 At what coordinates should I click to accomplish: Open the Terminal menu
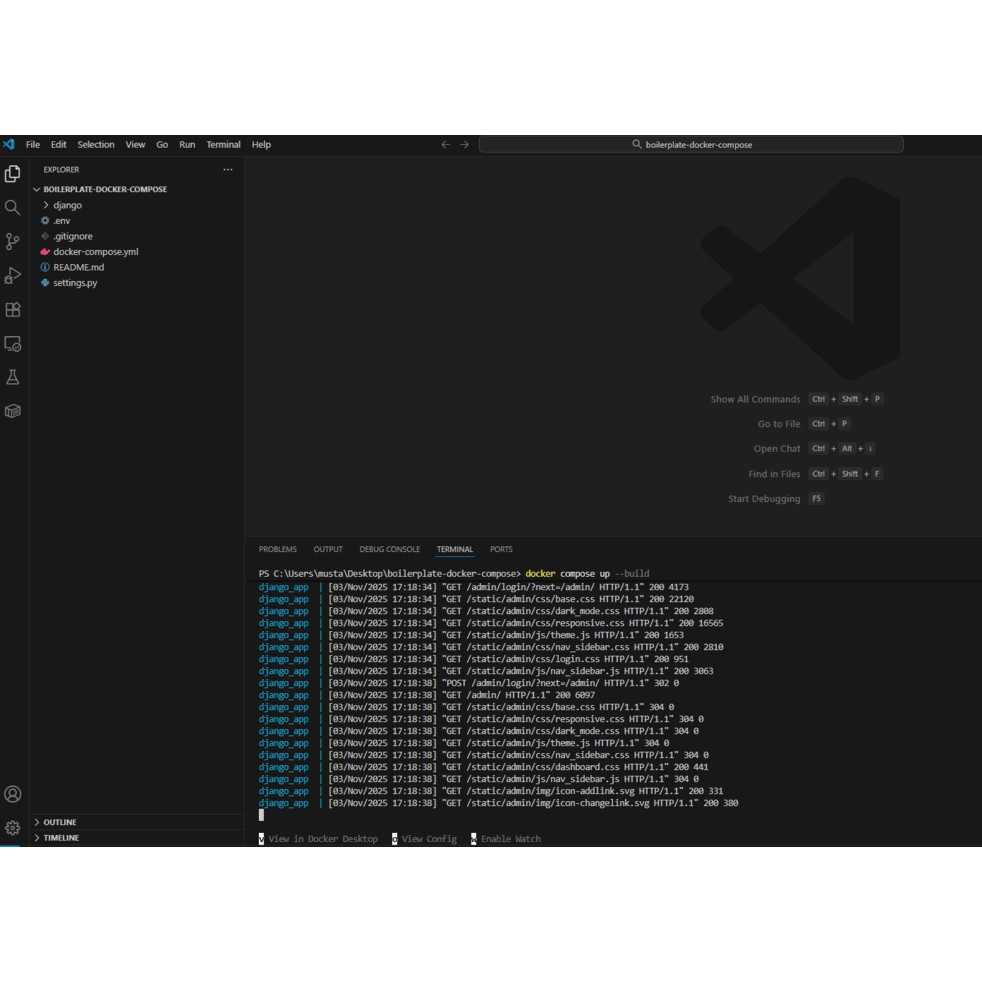224,145
